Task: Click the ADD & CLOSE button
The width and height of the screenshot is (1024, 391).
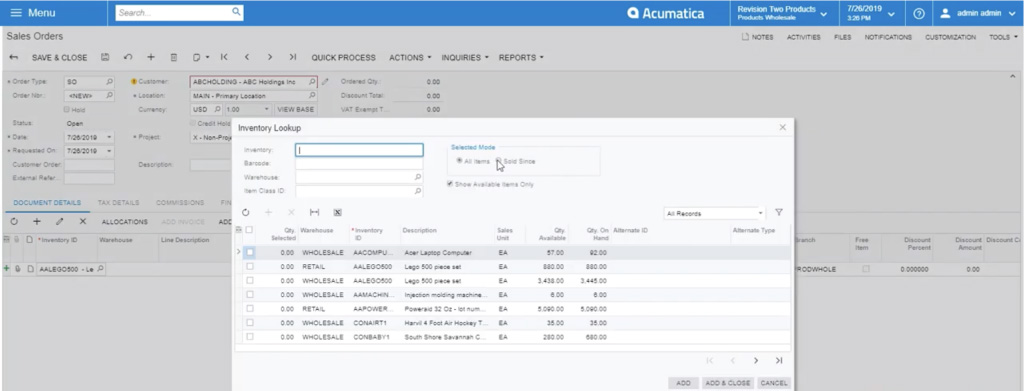Action: coord(728,383)
